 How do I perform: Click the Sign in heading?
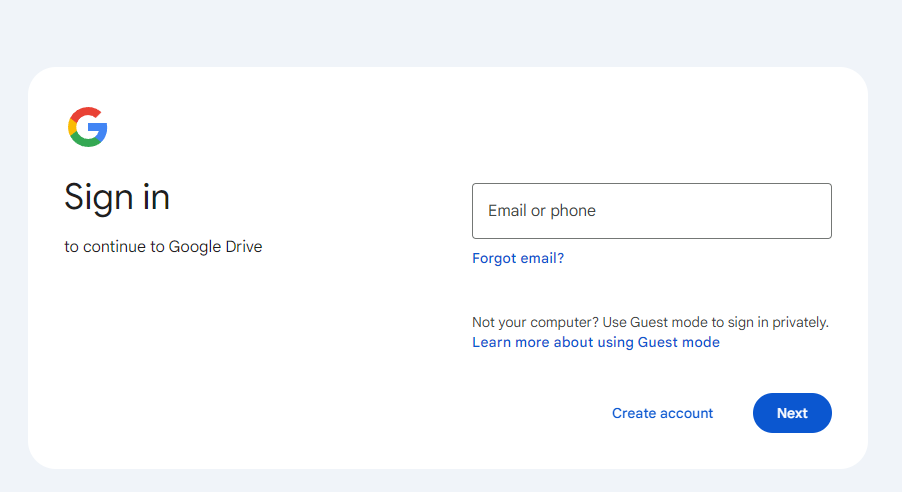[x=117, y=197]
